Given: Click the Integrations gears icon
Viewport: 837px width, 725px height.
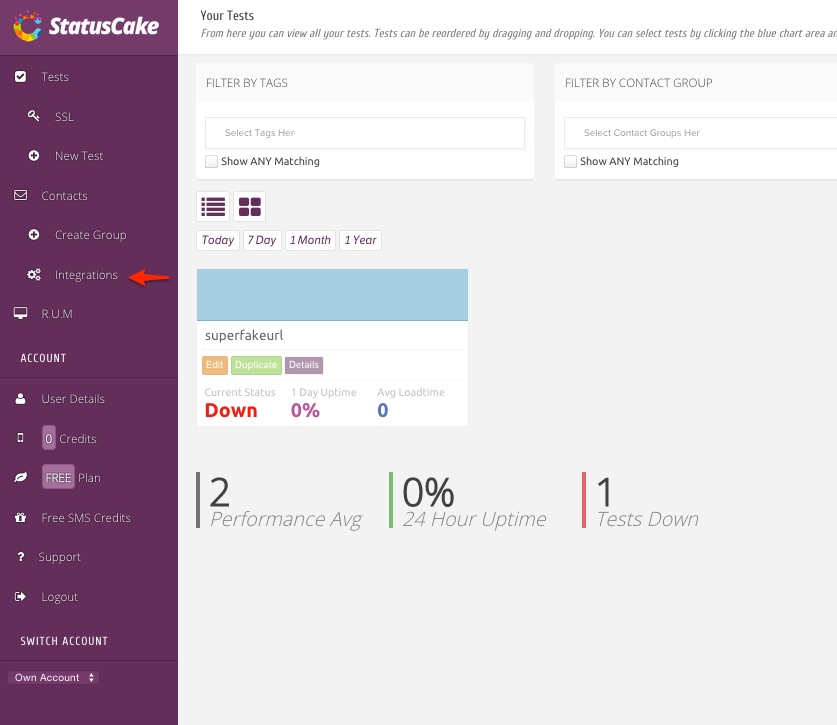Looking at the screenshot, I should (x=34, y=275).
